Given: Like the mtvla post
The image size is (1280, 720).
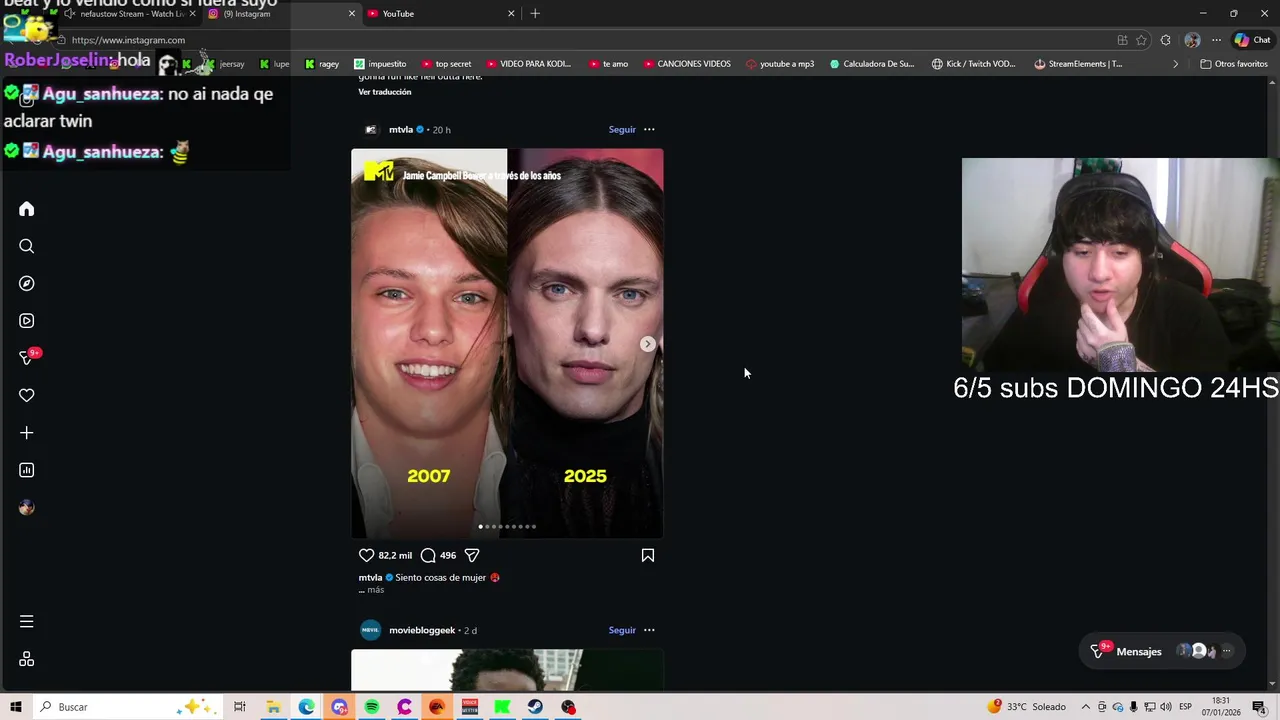Looking at the screenshot, I should tap(366, 555).
